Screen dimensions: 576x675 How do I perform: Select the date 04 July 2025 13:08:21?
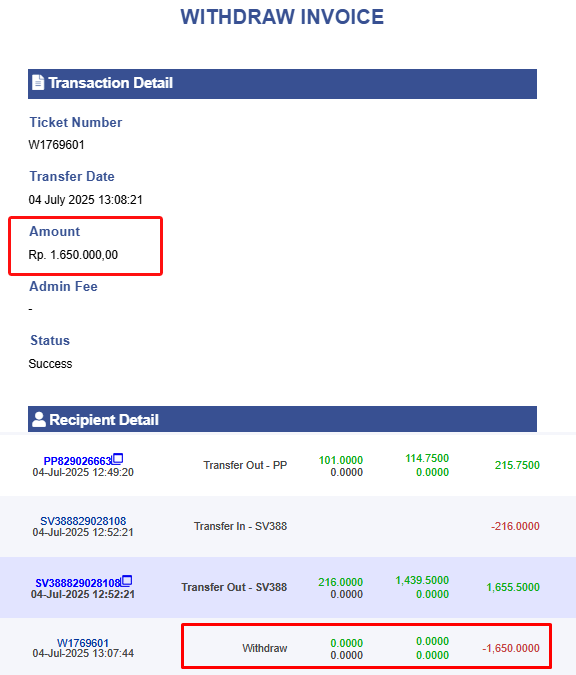[x=86, y=200]
